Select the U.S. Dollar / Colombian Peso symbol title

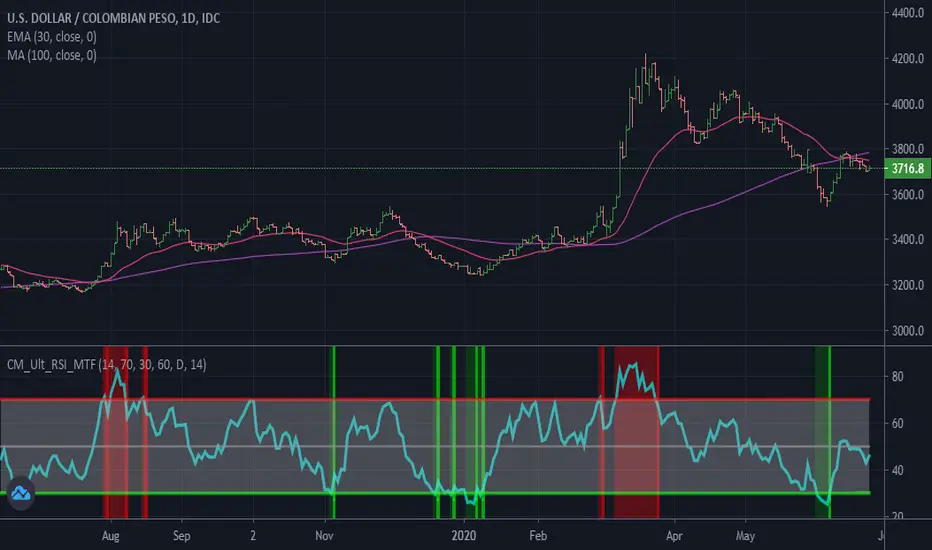point(114,18)
